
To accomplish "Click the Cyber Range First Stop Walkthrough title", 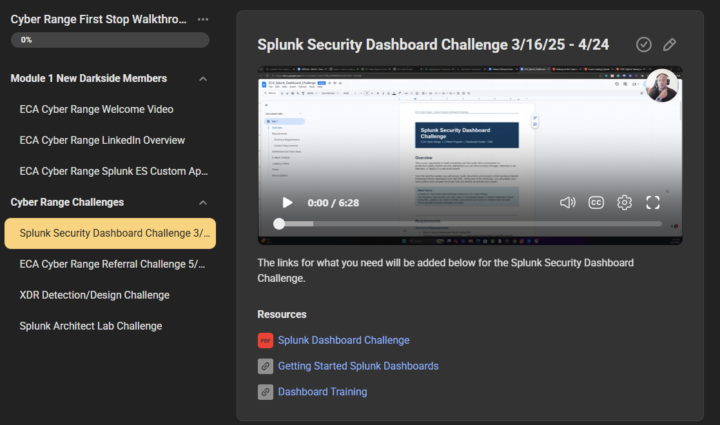I will (98, 19).
